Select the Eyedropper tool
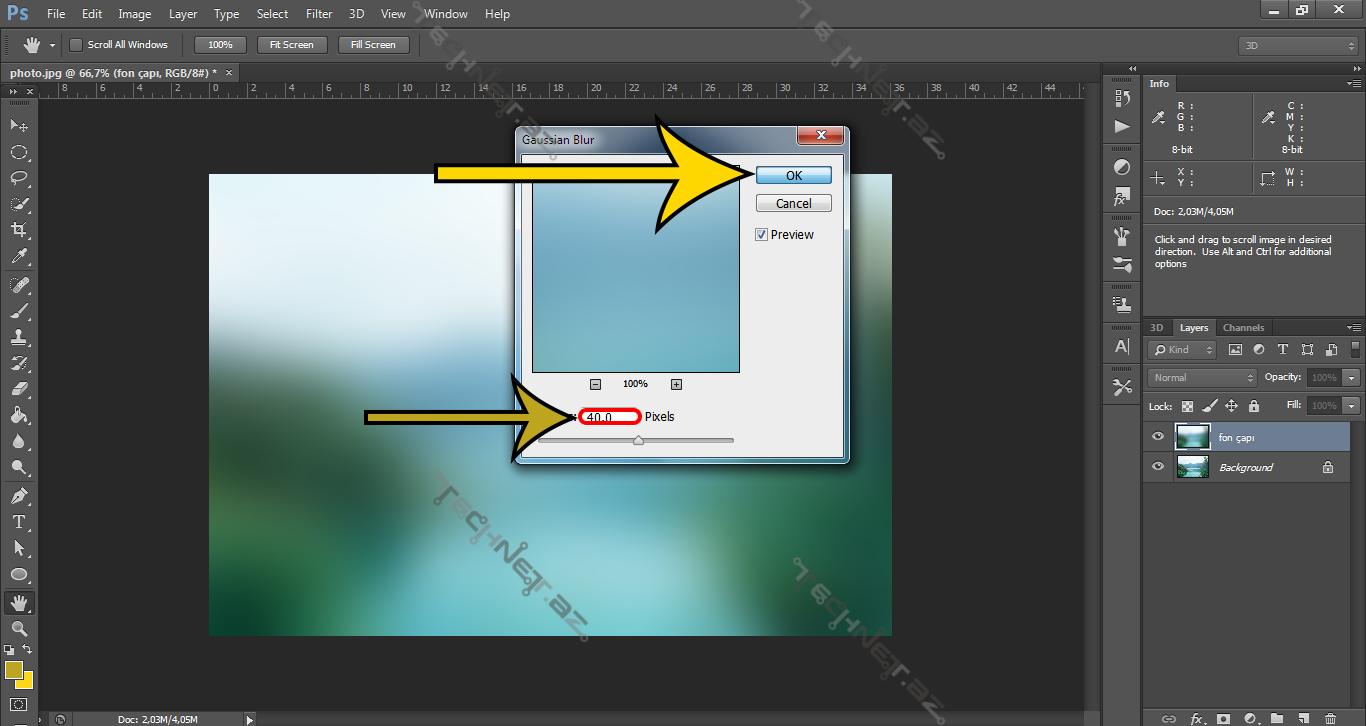The width and height of the screenshot is (1366, 726). pyautogui.click(x=19, y=257)
